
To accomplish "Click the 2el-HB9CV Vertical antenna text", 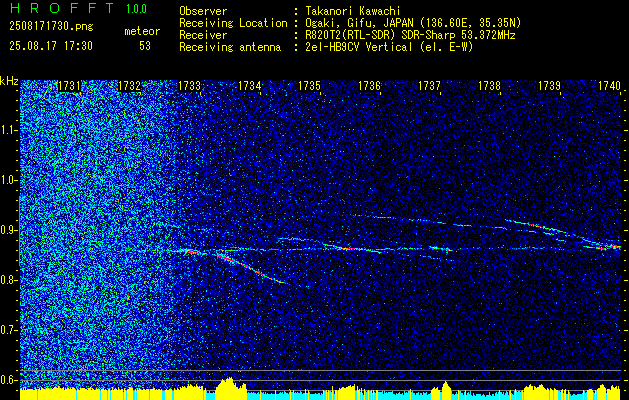I will (389, 47).
